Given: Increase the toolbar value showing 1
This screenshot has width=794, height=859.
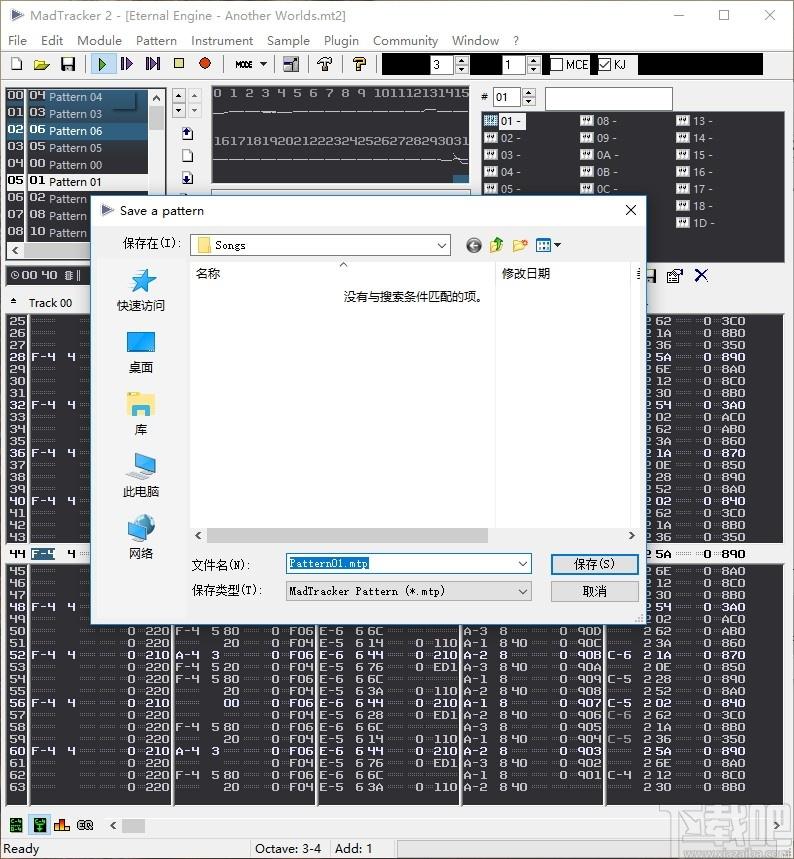Looking at the screenshot, I should coord(534,60).
